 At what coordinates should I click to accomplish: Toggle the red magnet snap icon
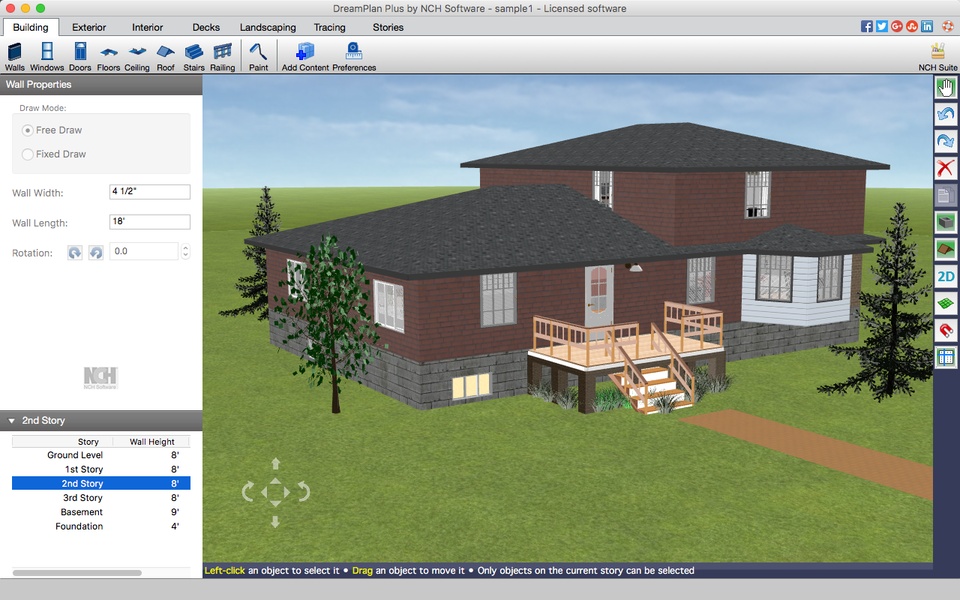945,331
